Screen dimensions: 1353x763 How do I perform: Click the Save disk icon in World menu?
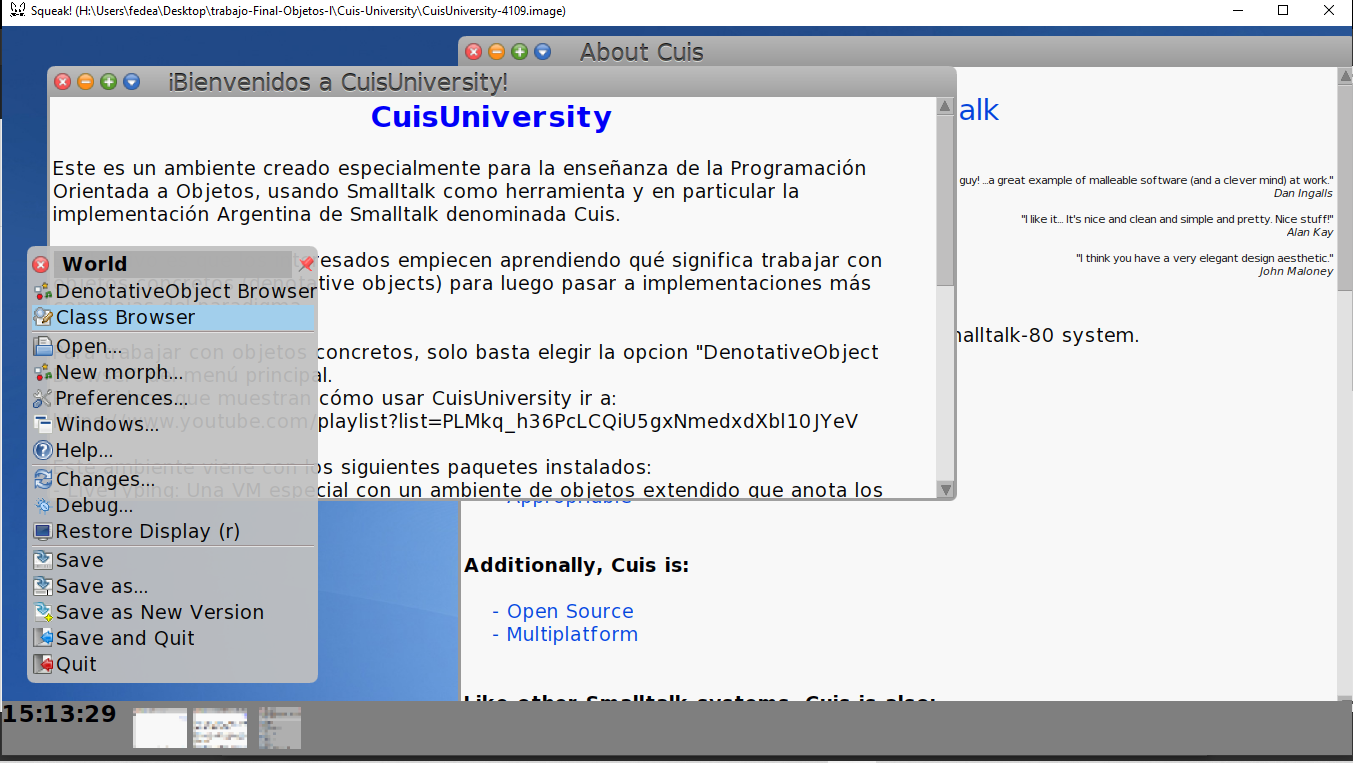42,561
